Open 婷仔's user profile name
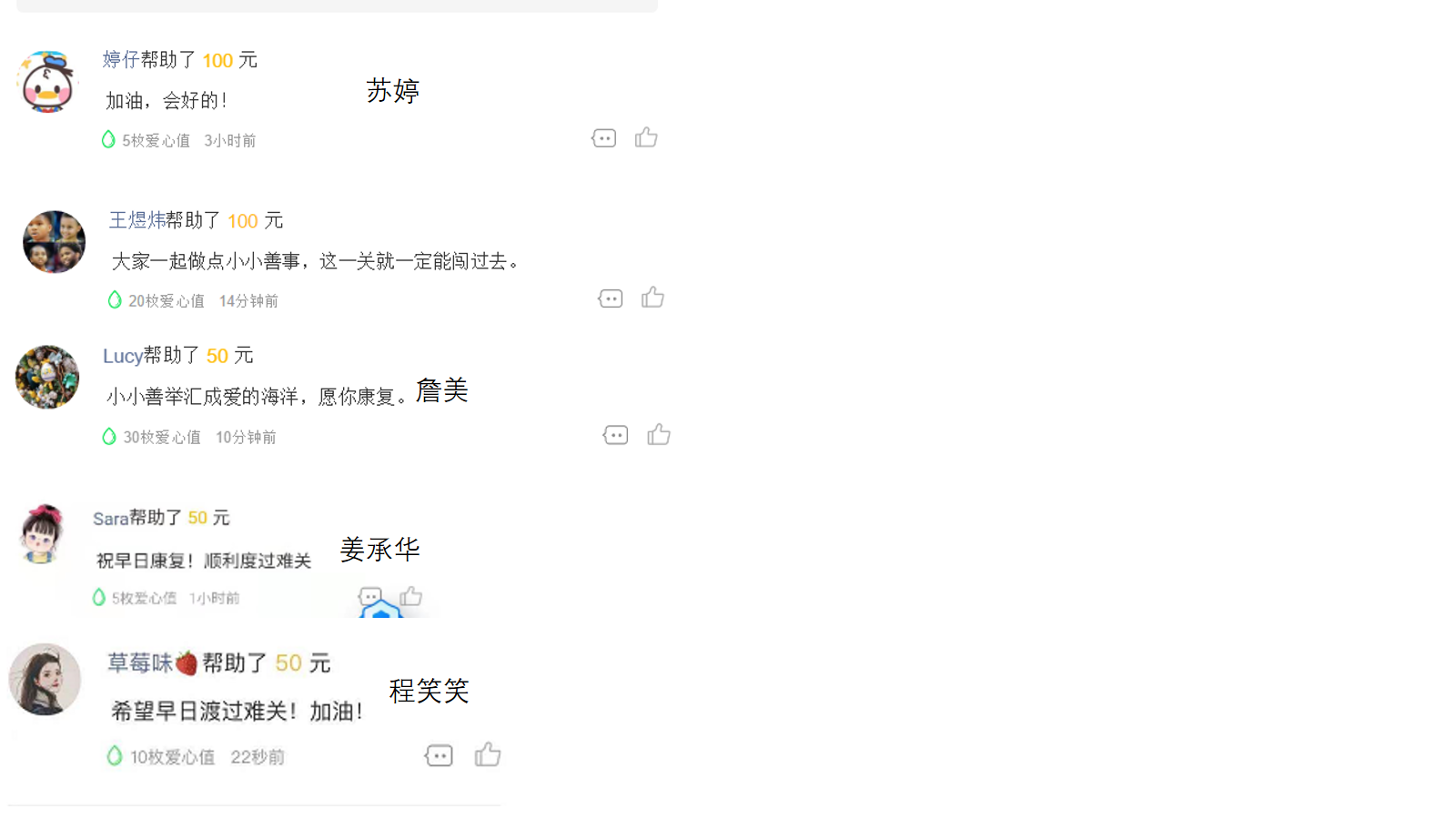Screen dimensions: 1456x819 [120, 60]
